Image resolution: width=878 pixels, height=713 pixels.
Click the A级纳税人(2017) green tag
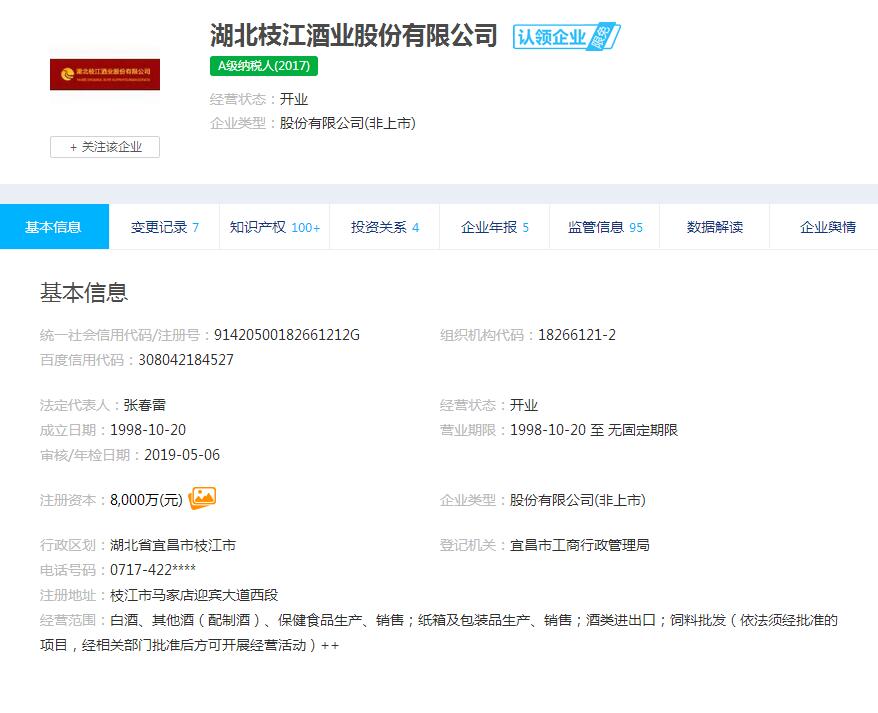[264, 66]
